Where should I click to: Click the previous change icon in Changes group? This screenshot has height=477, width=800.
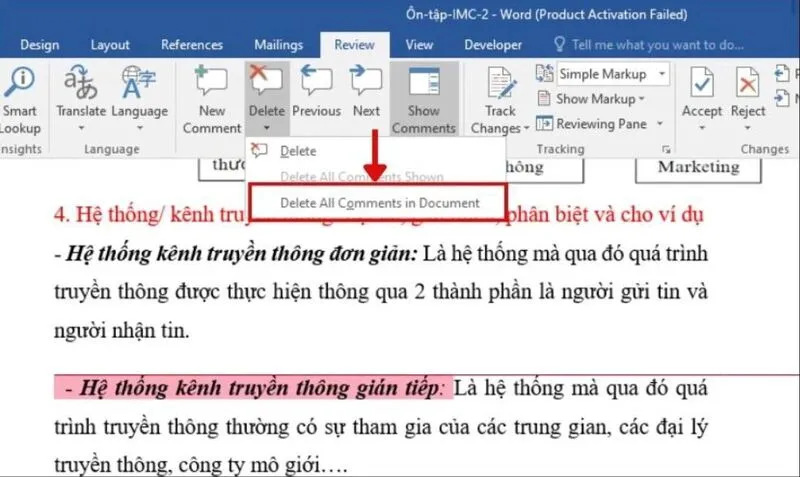point(782,73)
